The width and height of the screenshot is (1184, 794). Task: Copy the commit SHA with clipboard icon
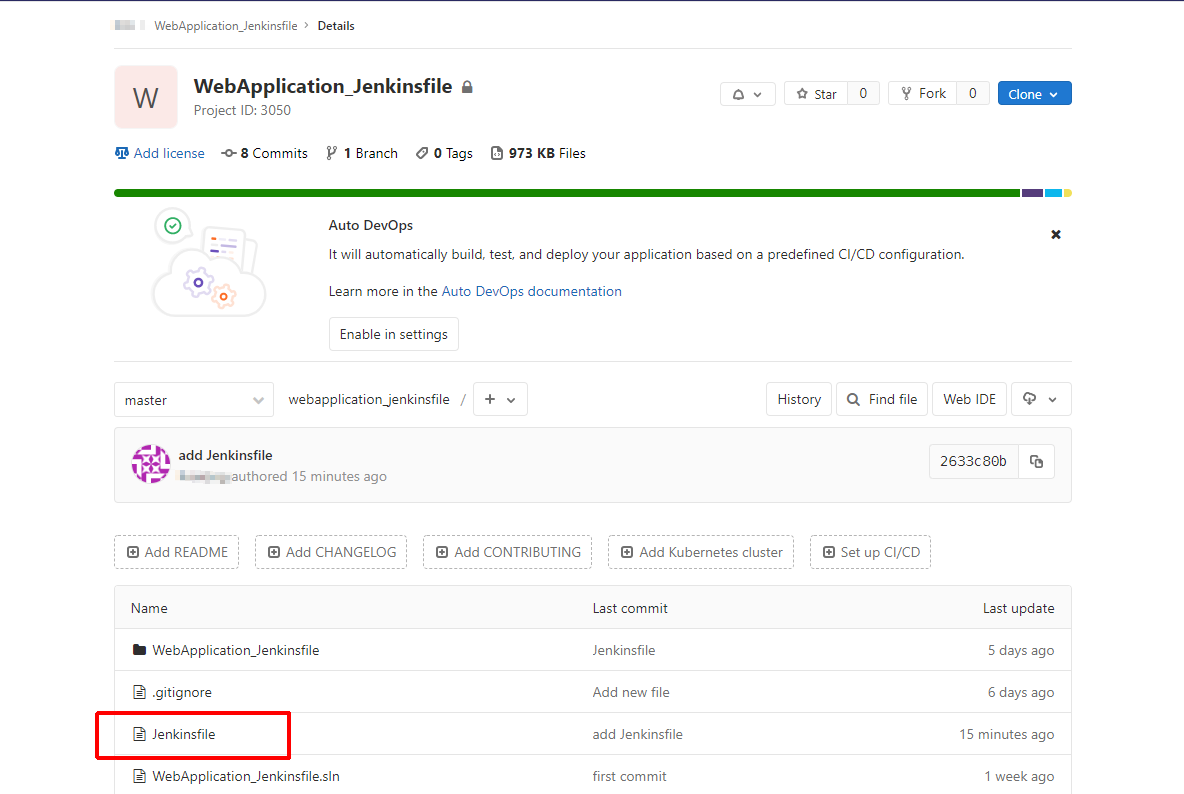tap(1036, 461)
